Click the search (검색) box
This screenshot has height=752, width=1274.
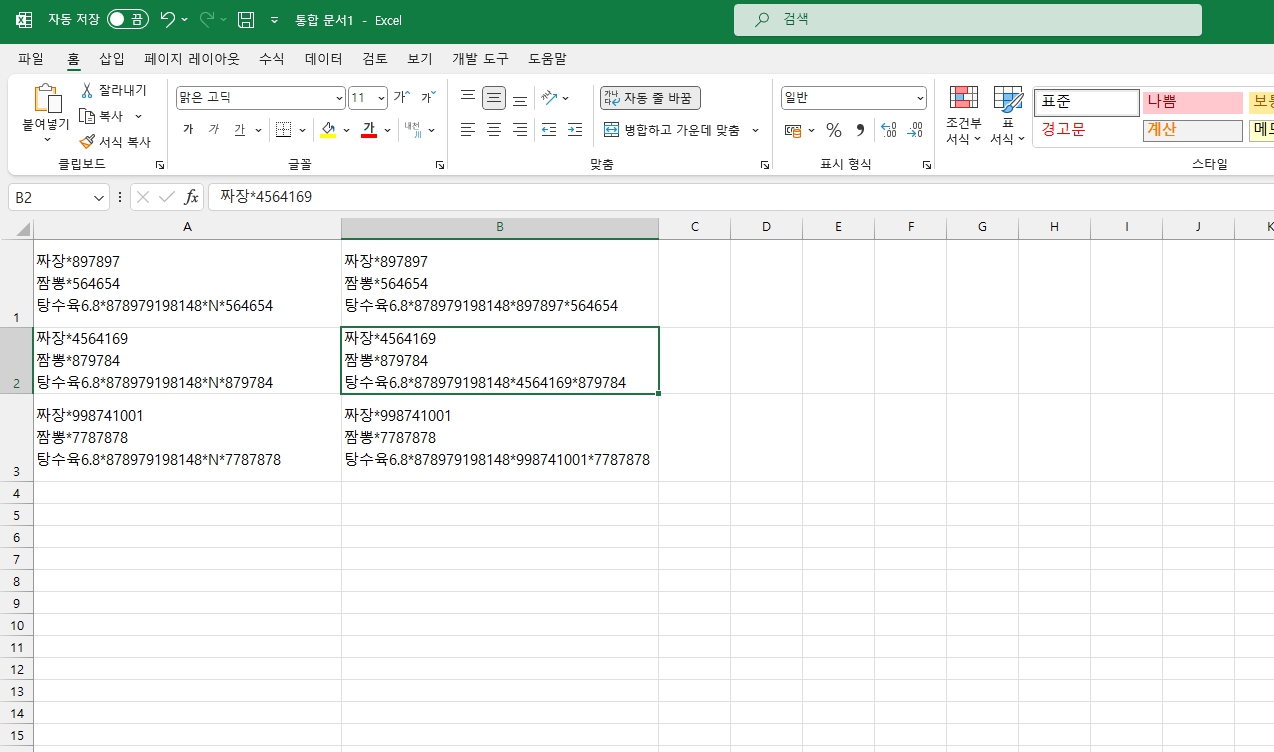click(968, 20)
